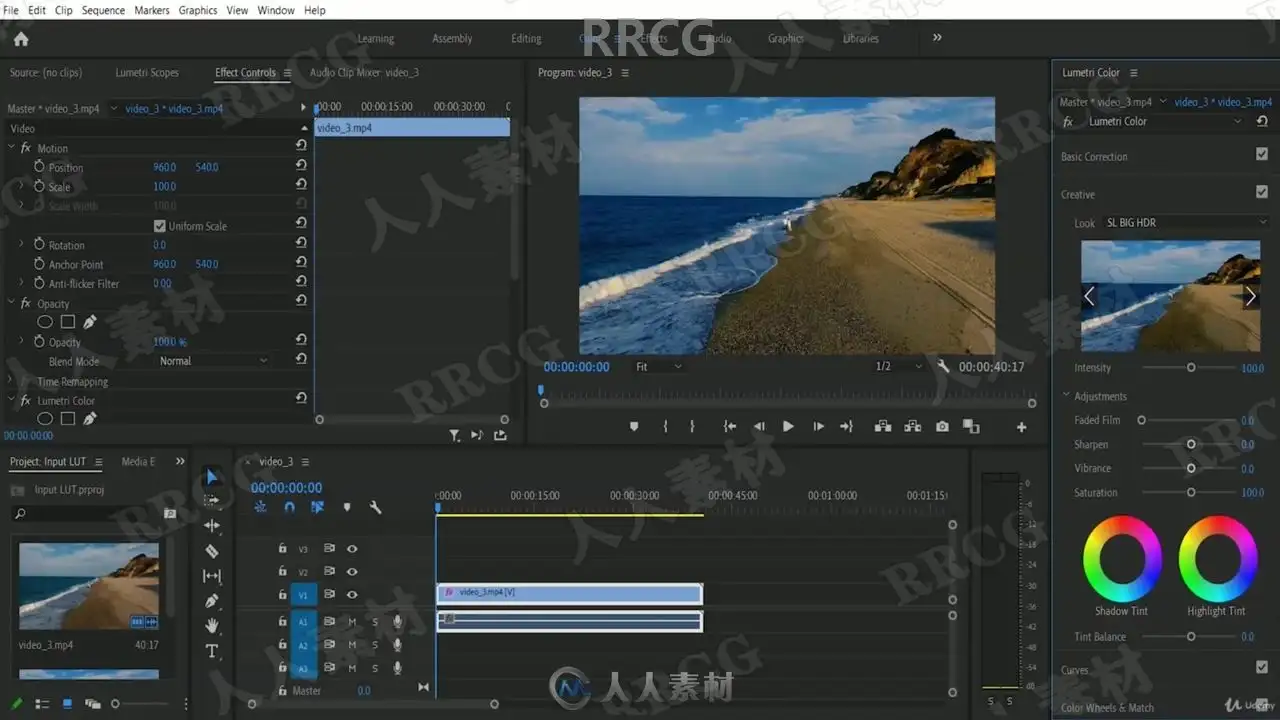Select the video_3.mp4 thumbnail in Project panel

(89, 586)
